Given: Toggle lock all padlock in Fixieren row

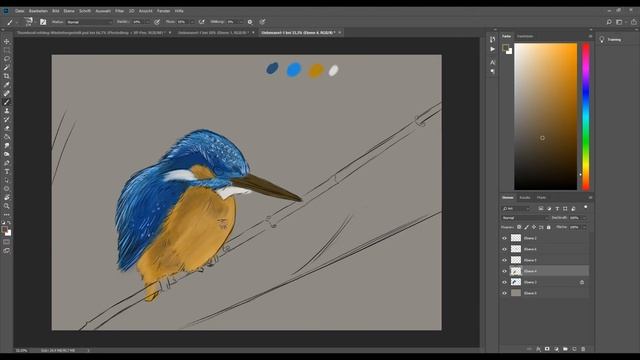Looking at the screenshot, I should (x=549, y=227).
